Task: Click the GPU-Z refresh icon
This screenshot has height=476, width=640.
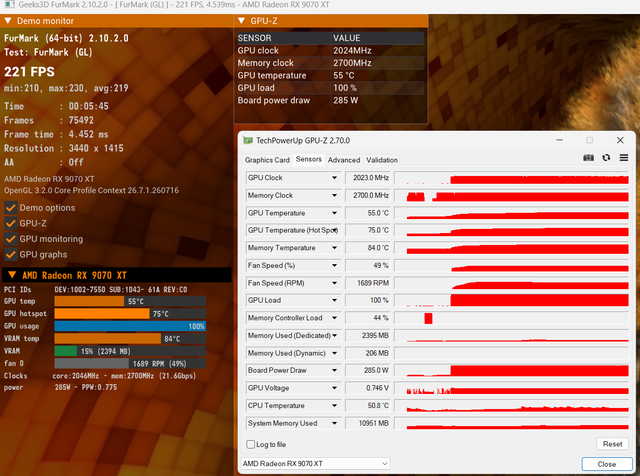Action: [x=606, y=158]
